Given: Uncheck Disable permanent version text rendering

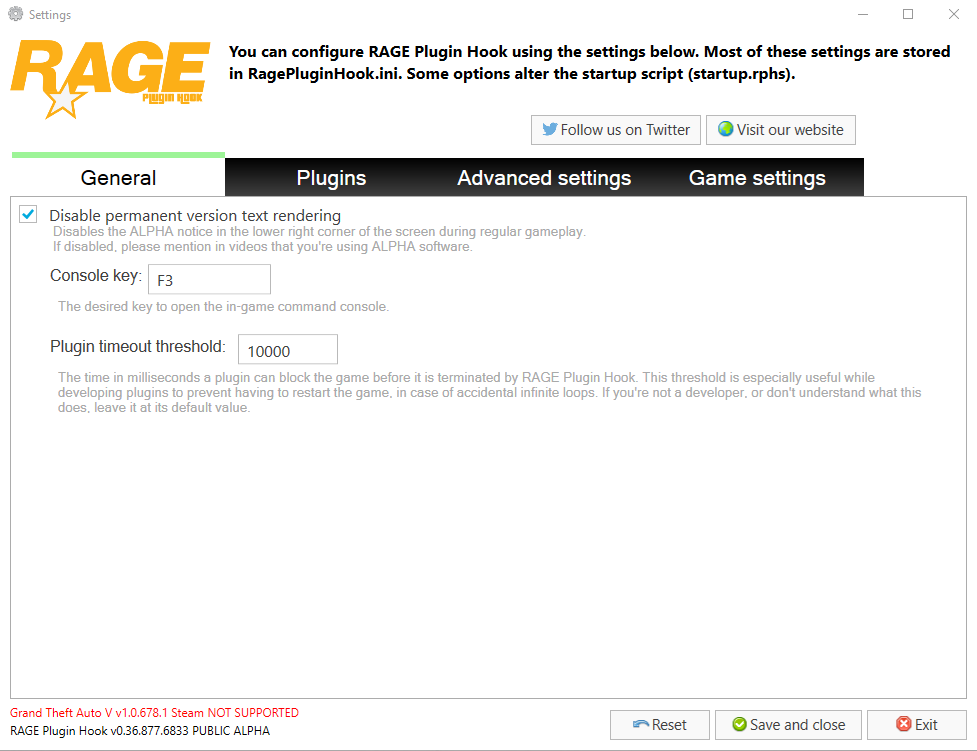Looking at the screenshot, I should pyautogui.click(x=28, y=214).
